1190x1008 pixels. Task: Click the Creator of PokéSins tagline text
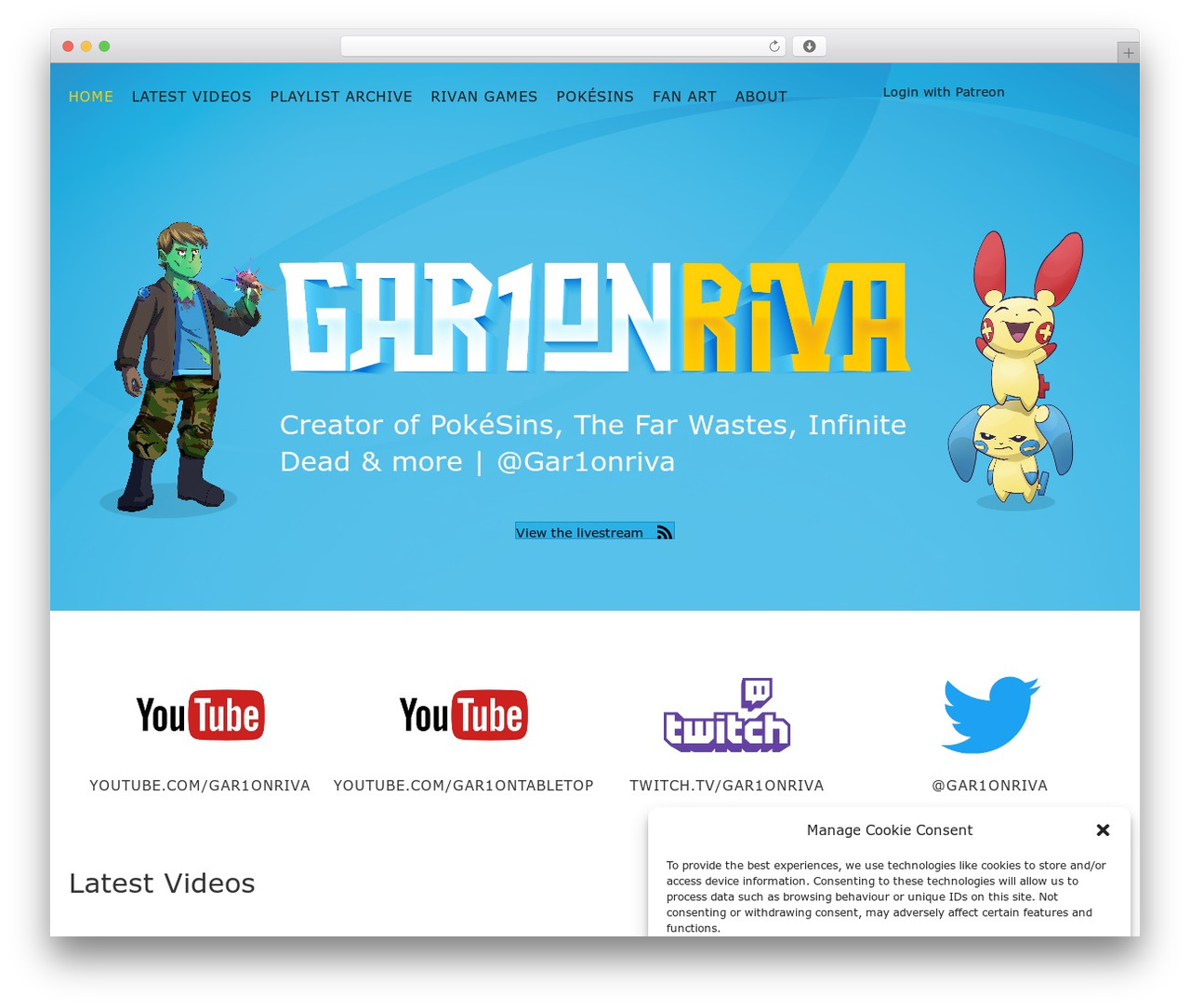pyautogui.click(x=593, y=443)
